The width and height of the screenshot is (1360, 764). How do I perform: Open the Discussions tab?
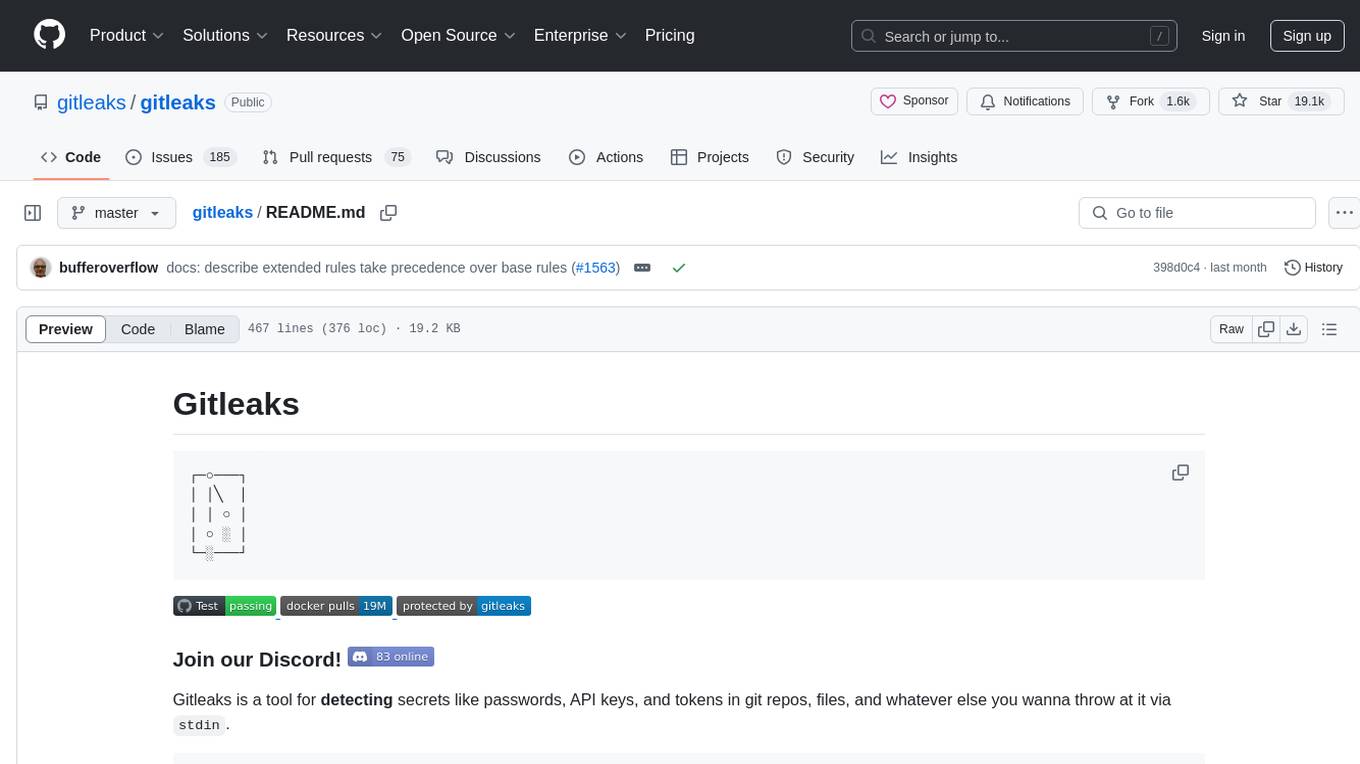pos(488,157)
